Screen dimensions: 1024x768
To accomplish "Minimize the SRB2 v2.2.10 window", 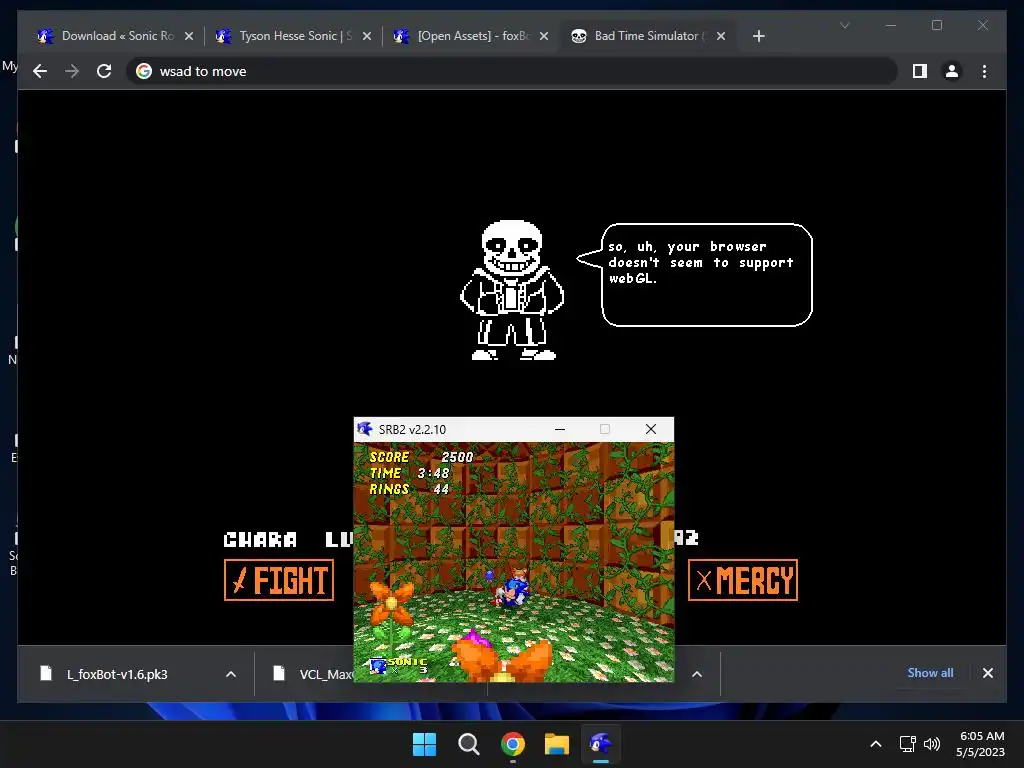I will (x=560, y=429).
